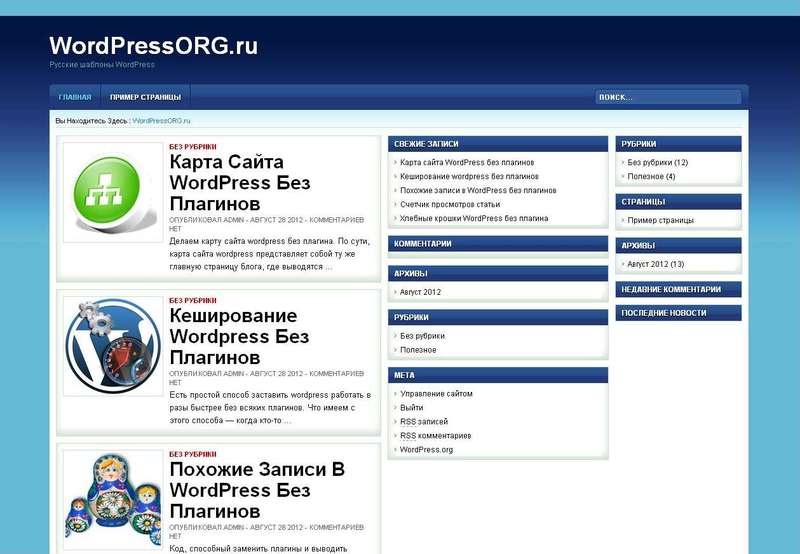Open post title Похожие Записи В WordPress

pos(257,490)
